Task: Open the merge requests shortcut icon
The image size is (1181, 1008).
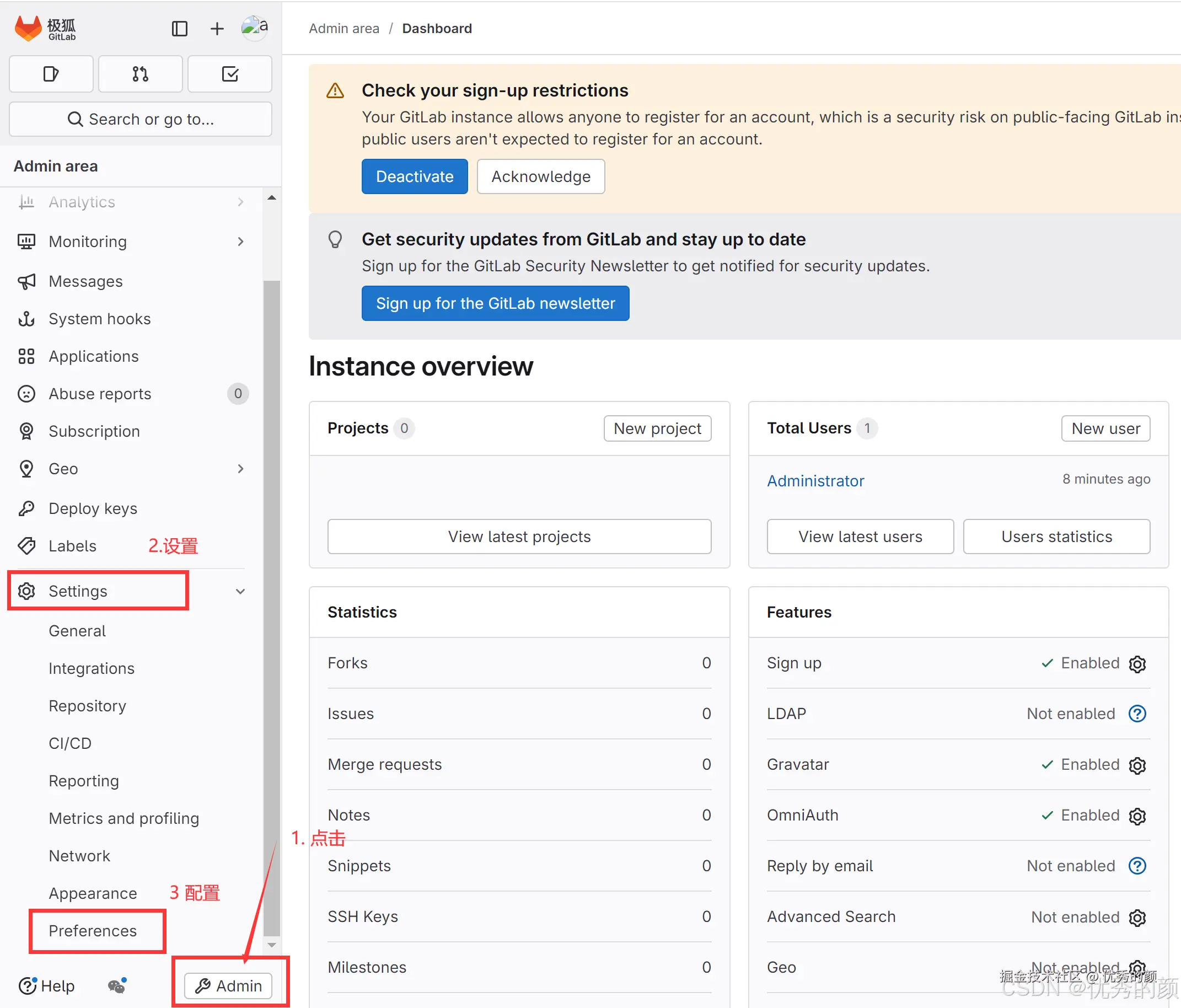Action: [x=140, y=74]
